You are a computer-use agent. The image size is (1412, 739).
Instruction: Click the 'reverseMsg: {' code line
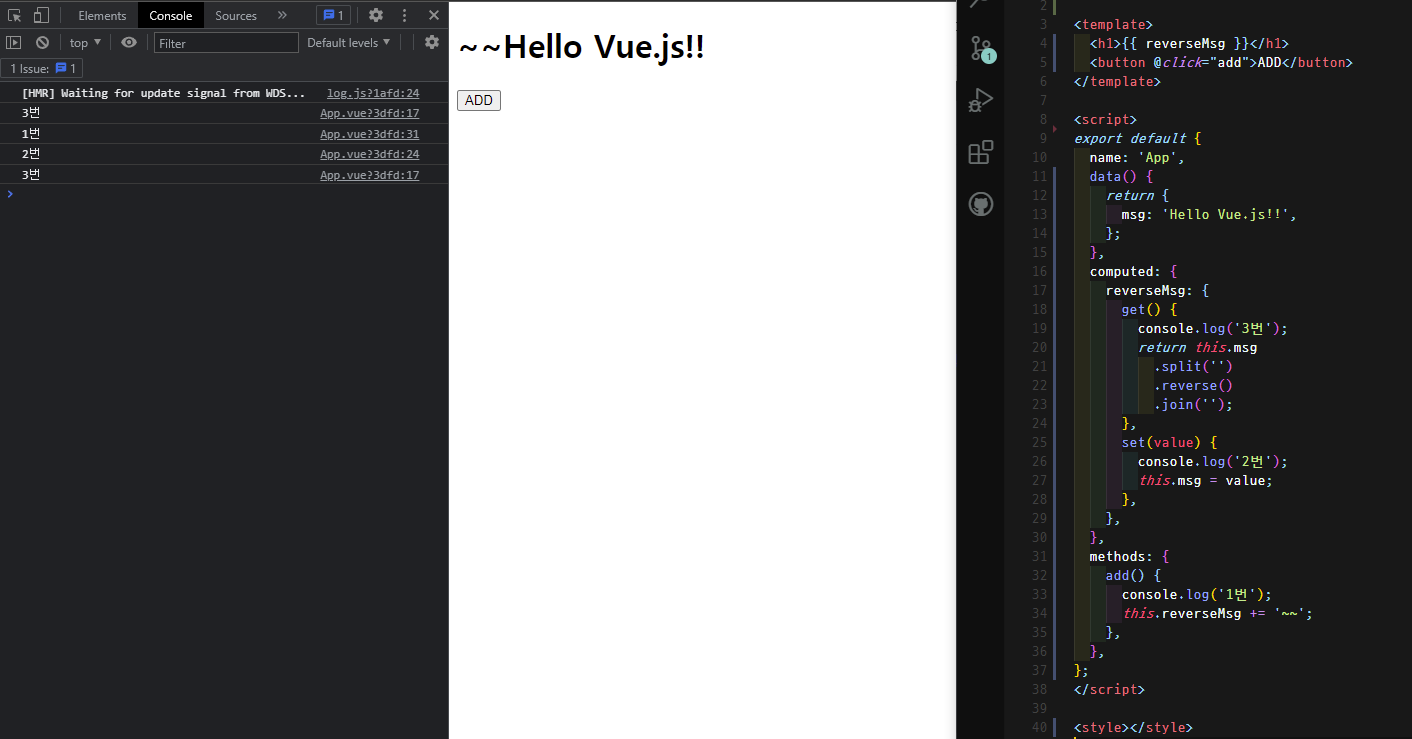[x=1158, y=290]
